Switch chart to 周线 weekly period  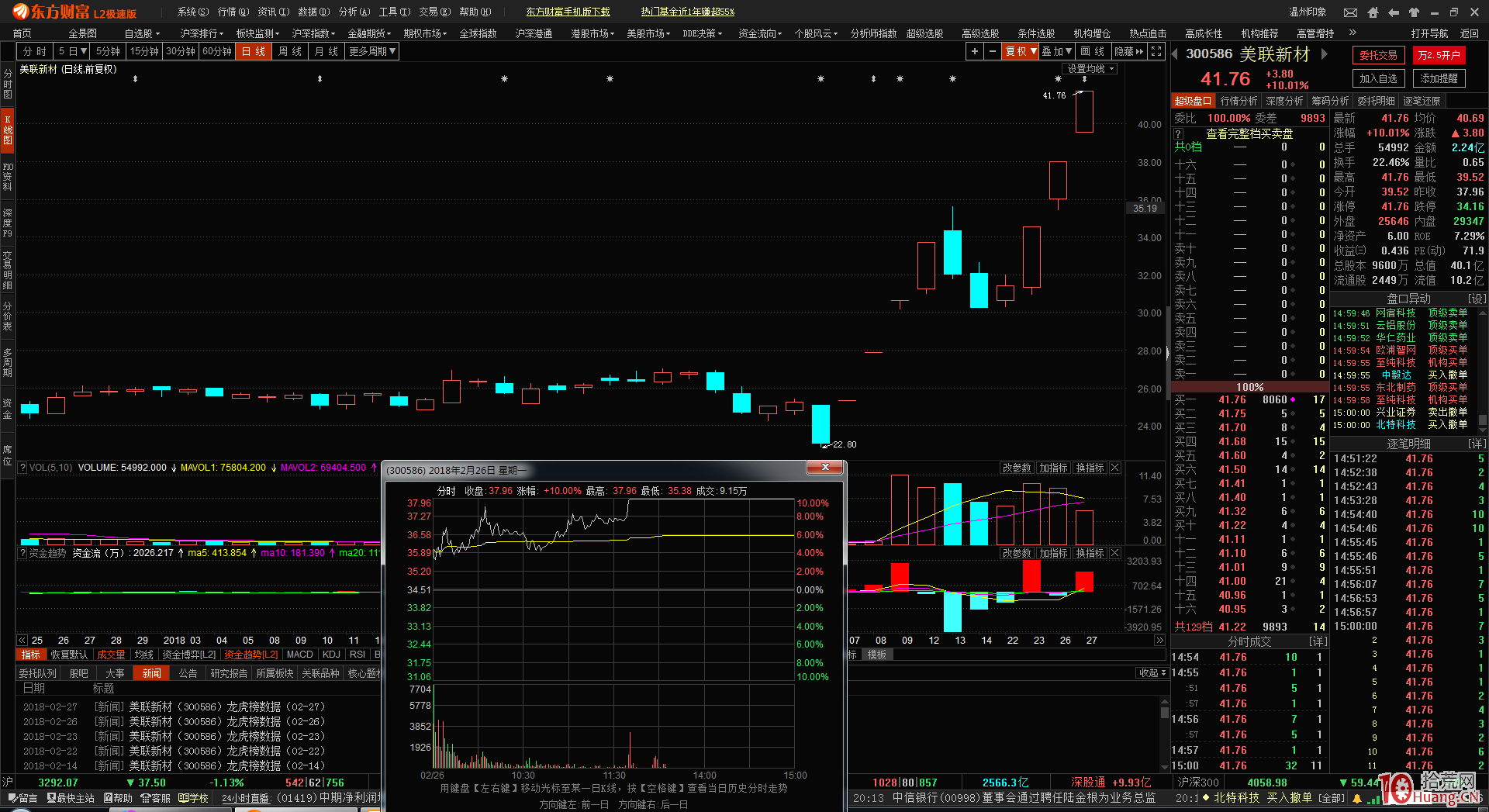(x=289, y=51)
